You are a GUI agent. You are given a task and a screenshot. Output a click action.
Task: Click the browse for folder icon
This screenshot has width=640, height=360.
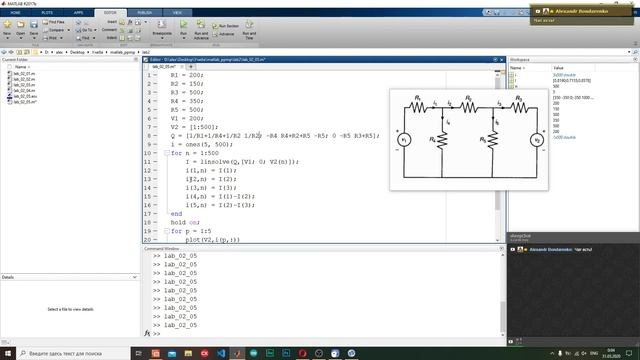coord(27,52)
